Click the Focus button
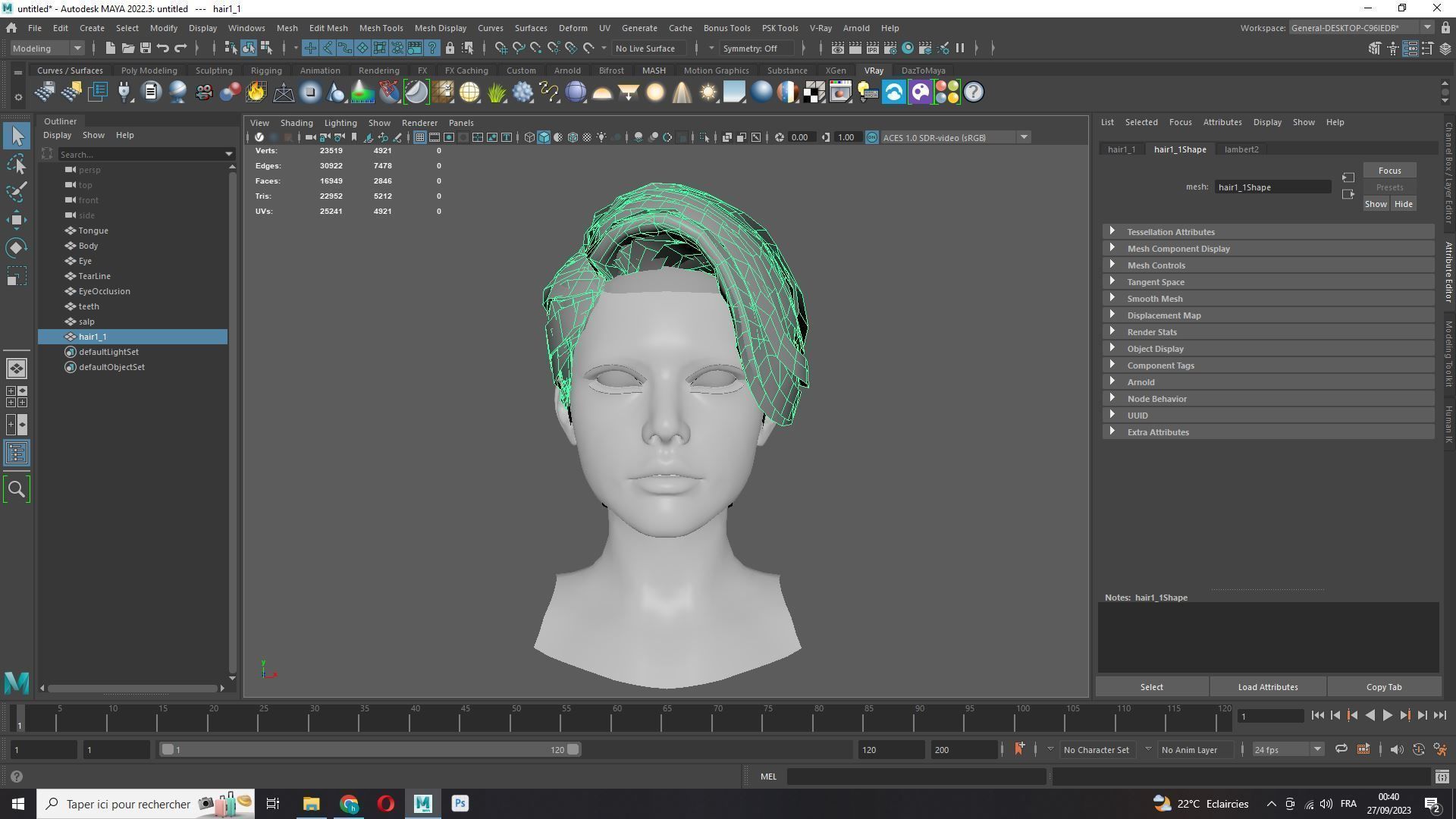This screenshot has height=819, width=1456. click(1389, 171)
